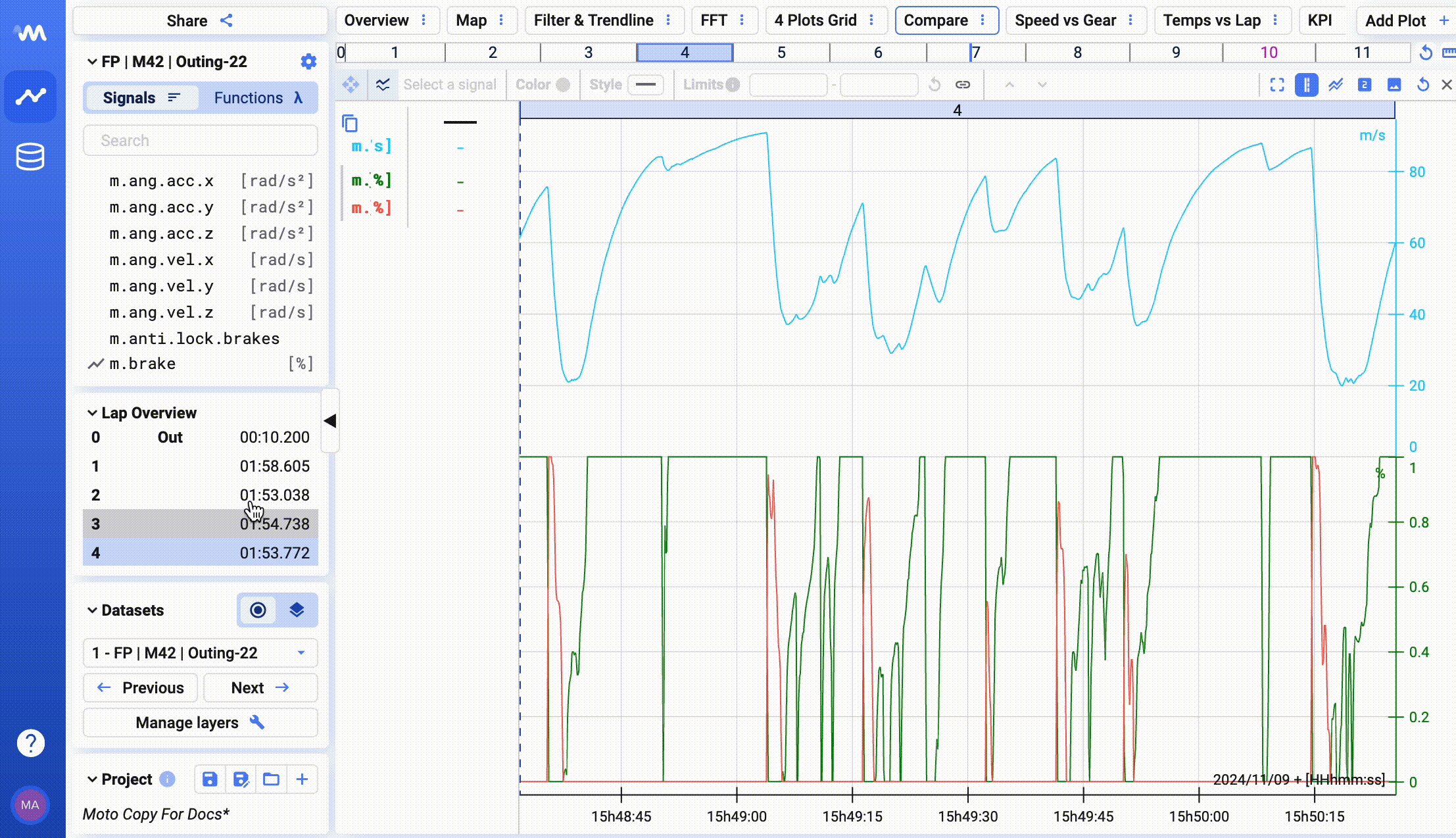This screenshot has width=1456, height=838.
Task: Click the save plot as image icon
Action: (x=1394, y=85)
